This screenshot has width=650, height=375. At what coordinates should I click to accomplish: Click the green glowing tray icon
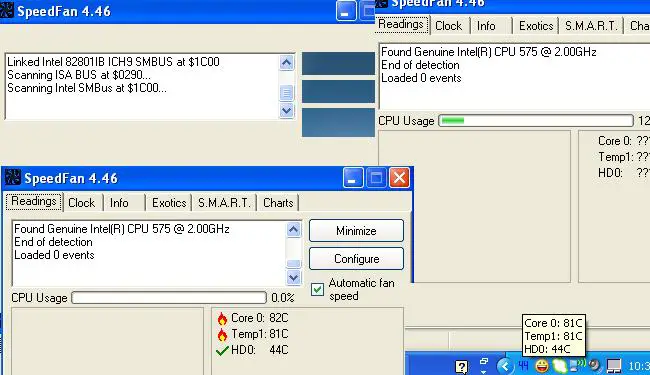click(x=559, y=365)
